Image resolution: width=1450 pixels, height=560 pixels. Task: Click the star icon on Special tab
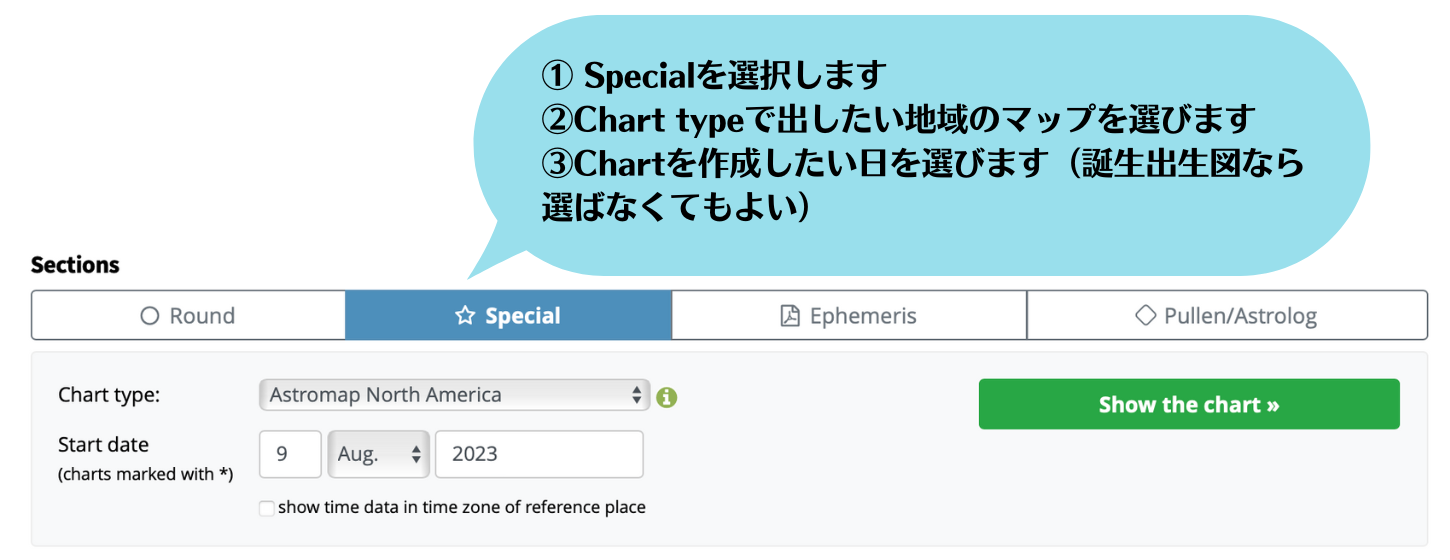coord(465,316)
